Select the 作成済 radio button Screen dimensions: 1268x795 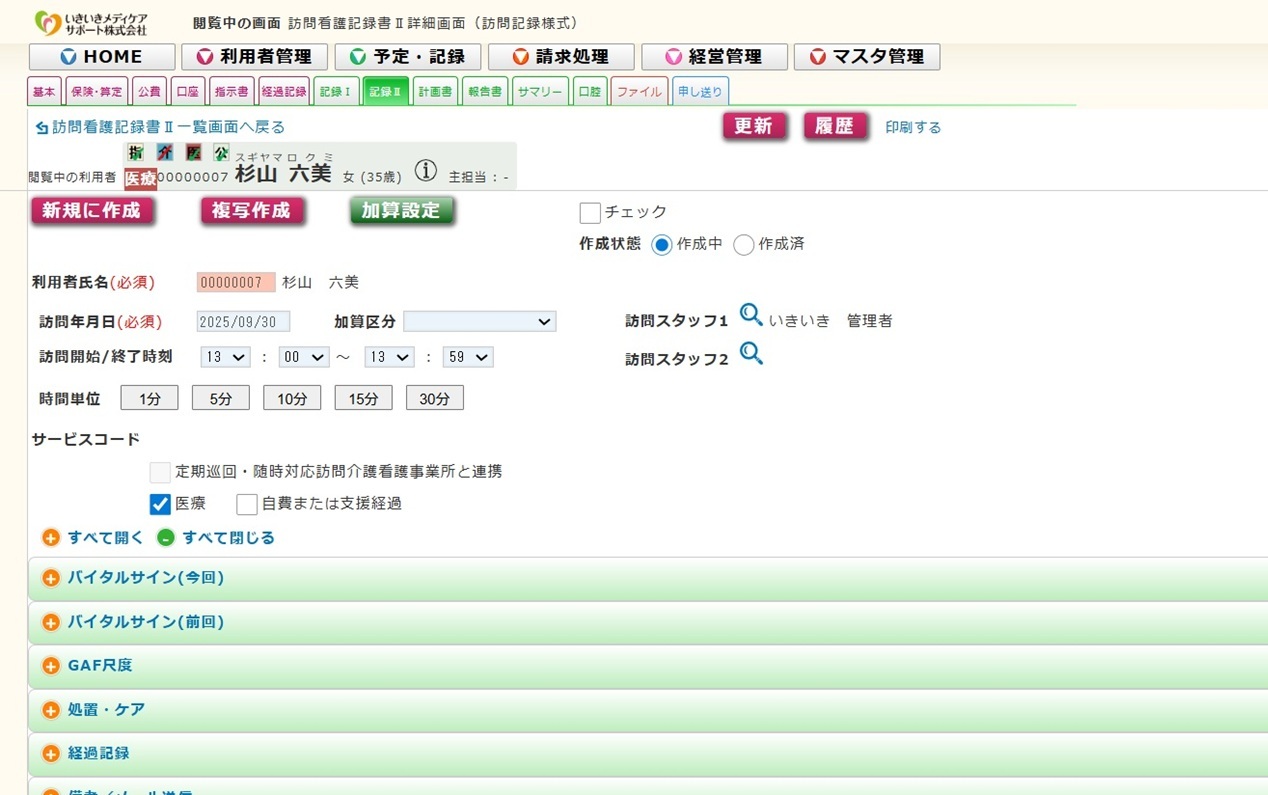(x=743, y=245)
